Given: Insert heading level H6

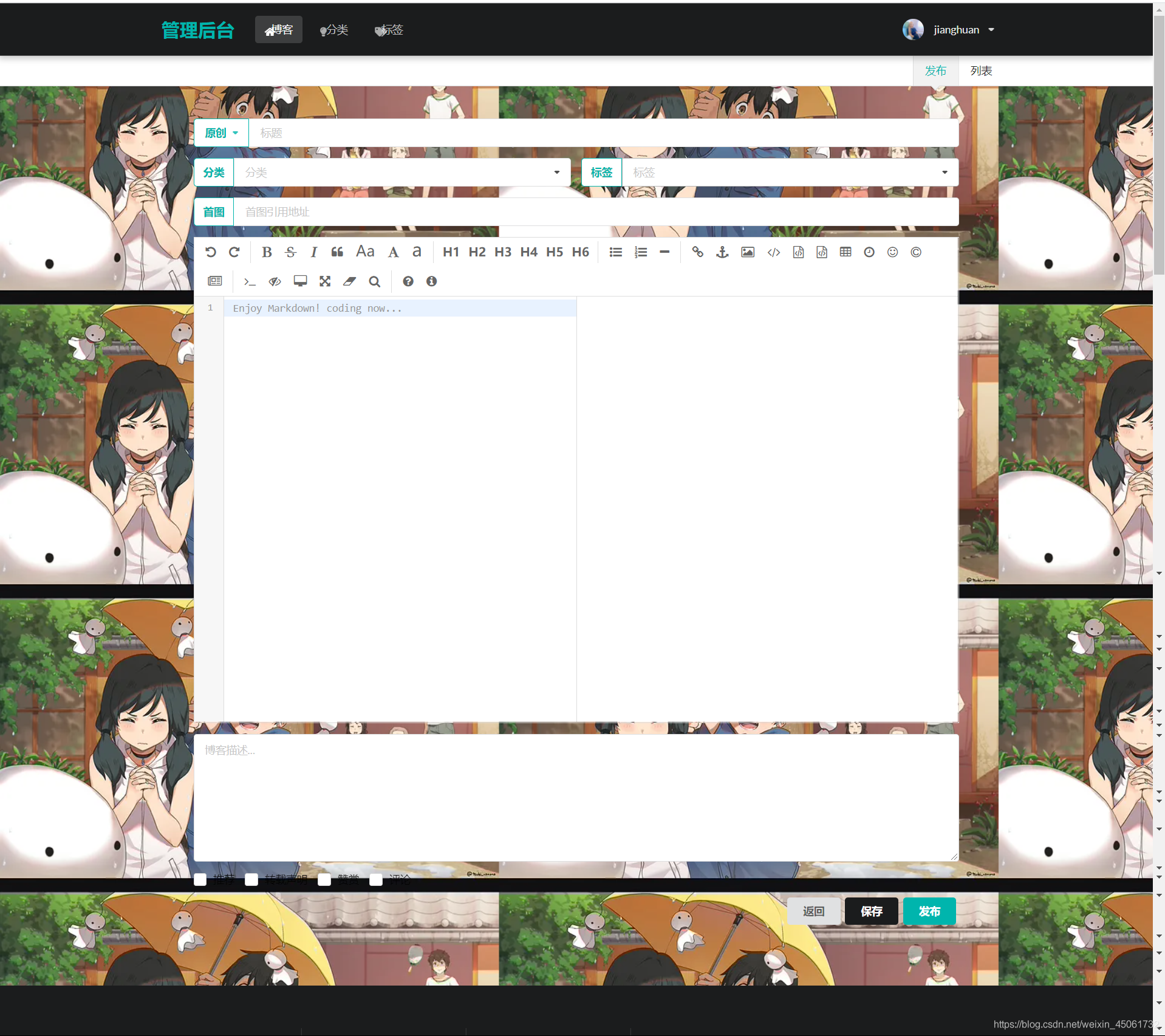Looking at the screenshot, I should pos(580,252).
